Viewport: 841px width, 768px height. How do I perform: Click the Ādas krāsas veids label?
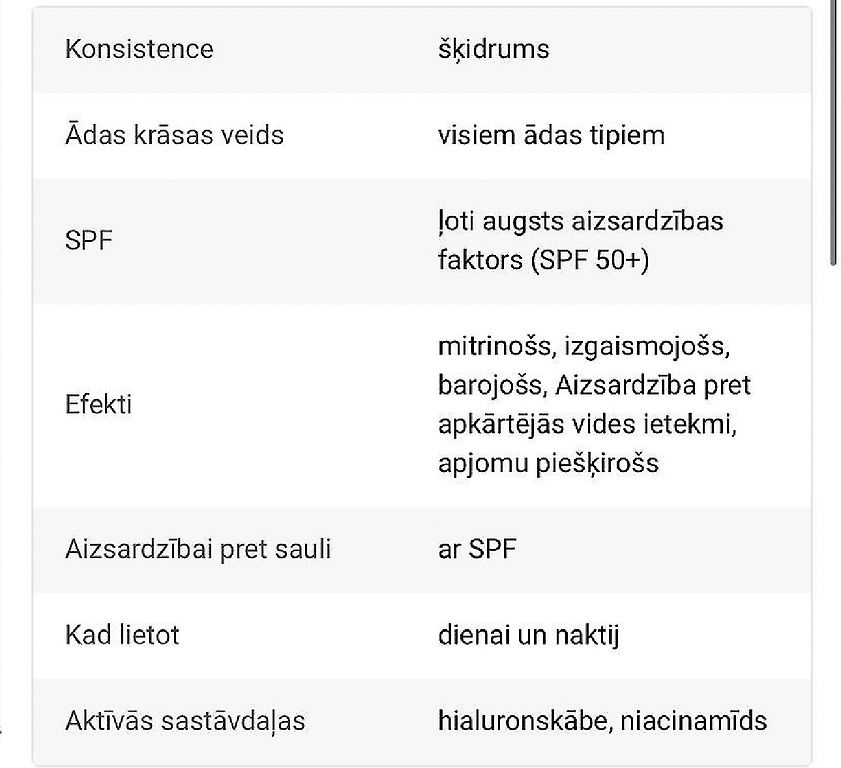pos(174,135)
